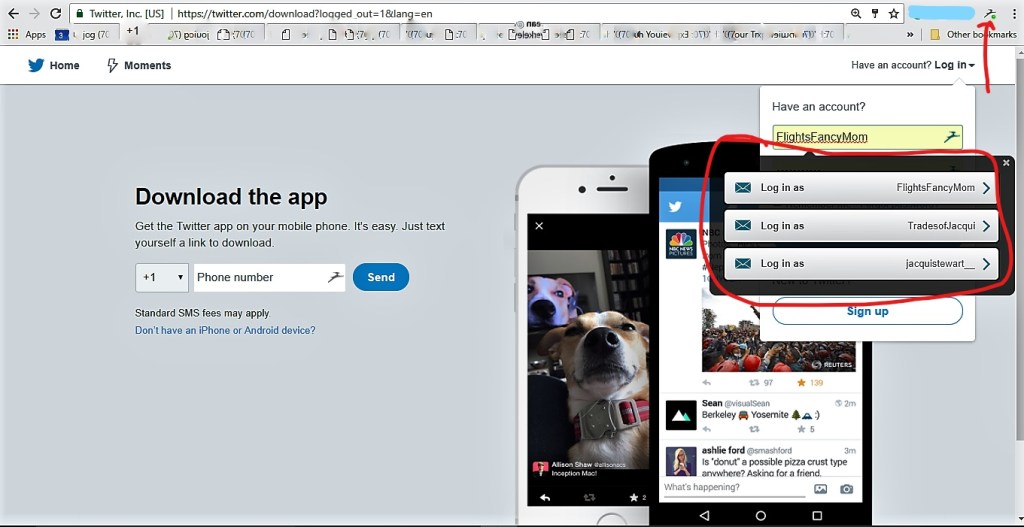Open the +1 country code dropdown
The image size is (1024, 527).
pos(162,278)
